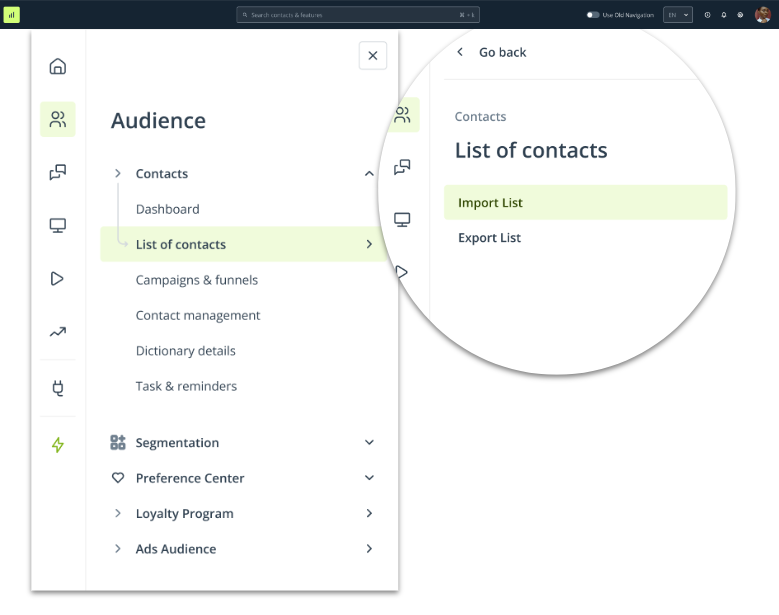Viewport: 779px width, 615px height.
Task: Open the EN language dropdown
Action: [x=677, y=15]
